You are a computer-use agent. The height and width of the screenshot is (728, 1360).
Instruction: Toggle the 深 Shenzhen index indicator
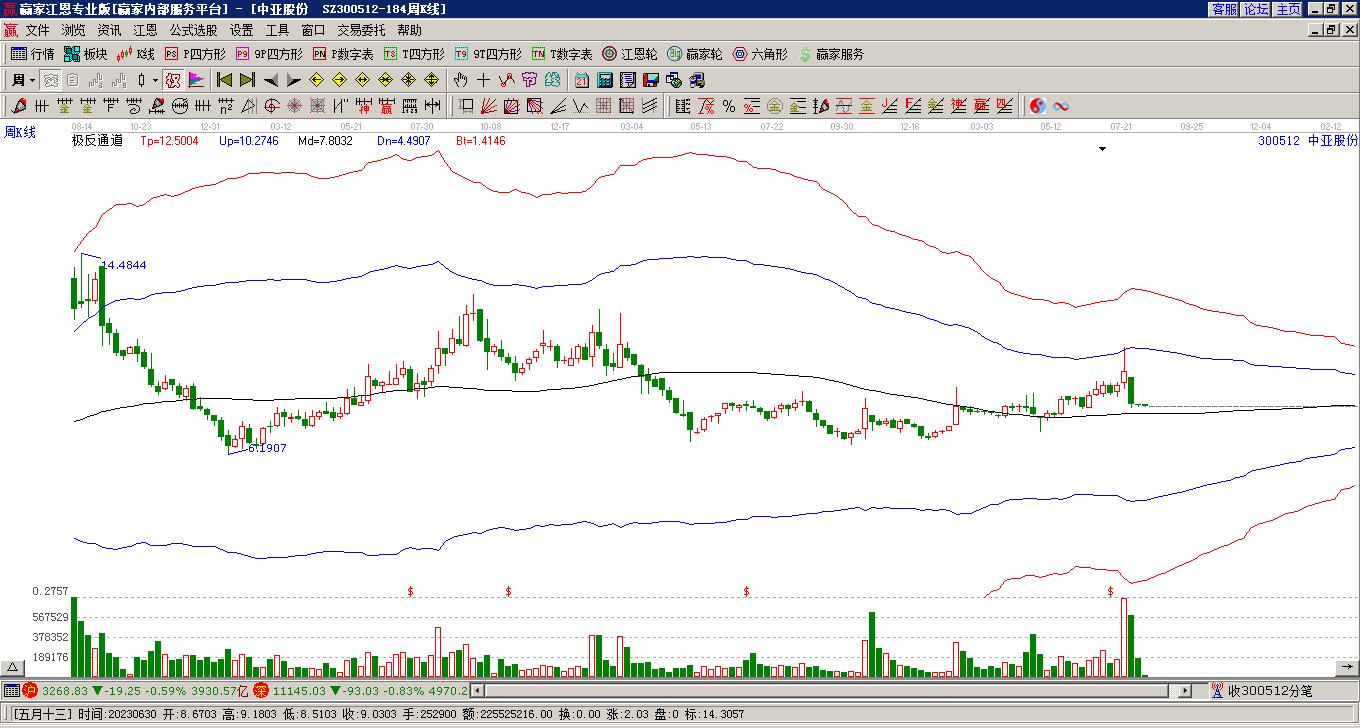click(261, 690)
